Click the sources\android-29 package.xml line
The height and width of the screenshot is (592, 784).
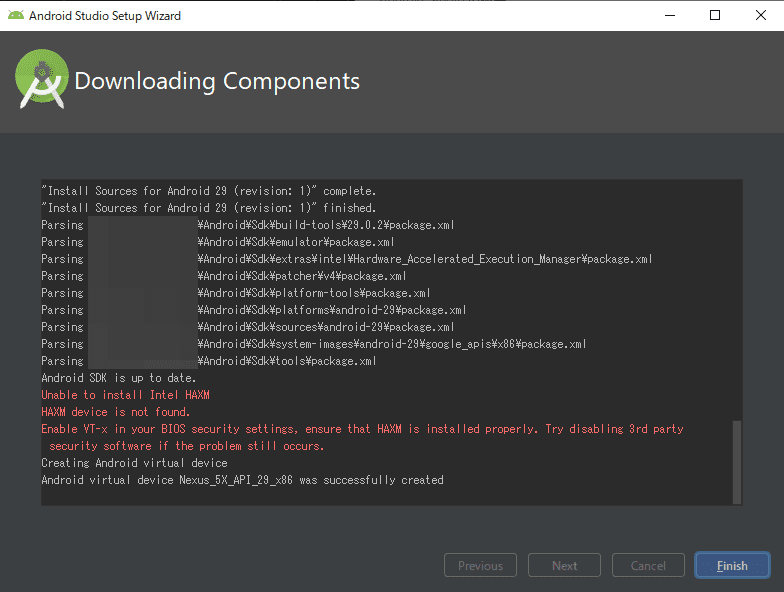point(248,327)
